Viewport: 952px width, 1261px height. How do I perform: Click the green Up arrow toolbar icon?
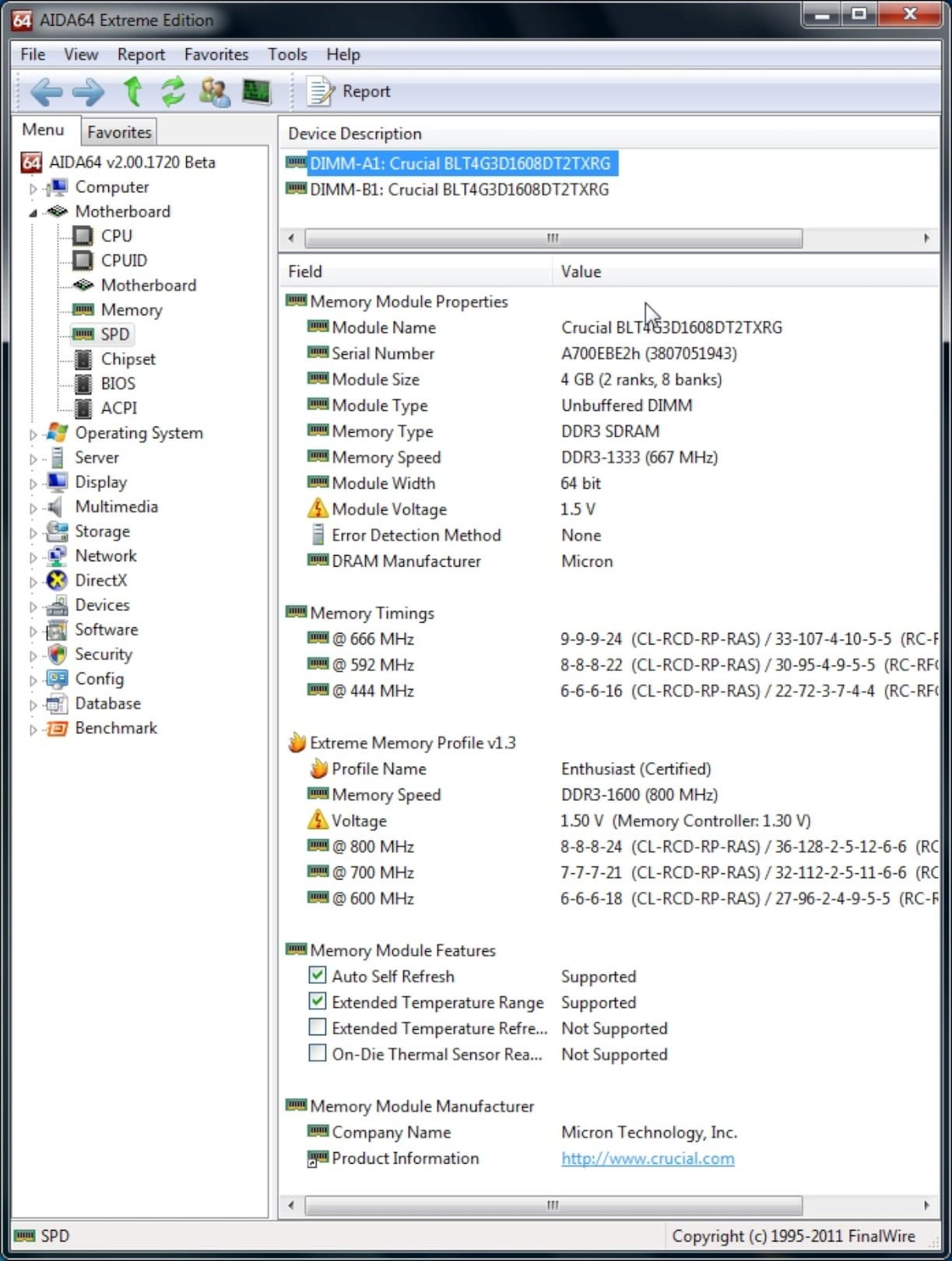click(x=133, y=91)
